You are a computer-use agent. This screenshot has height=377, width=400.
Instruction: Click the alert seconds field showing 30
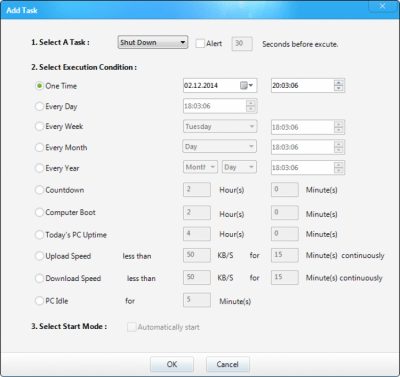(x=242, y=44)
